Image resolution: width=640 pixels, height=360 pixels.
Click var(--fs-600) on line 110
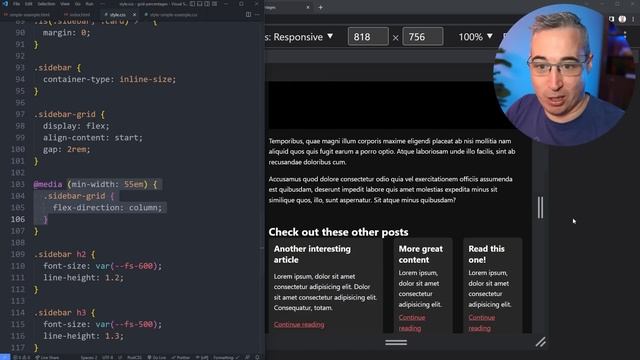click(x=127, y=266)
